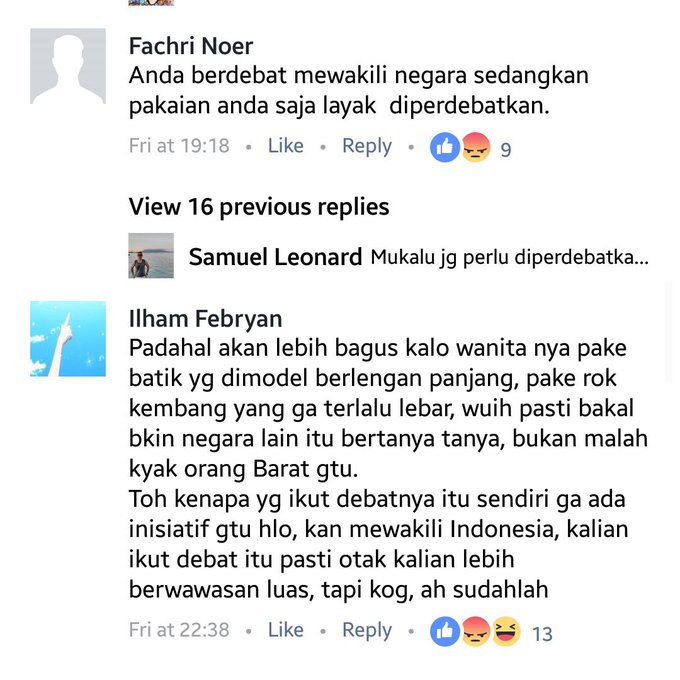Click the angry reaction icon on Fachri Noer's comment
The width and height of the screenshot is (680, 680).
pos(476,147)
